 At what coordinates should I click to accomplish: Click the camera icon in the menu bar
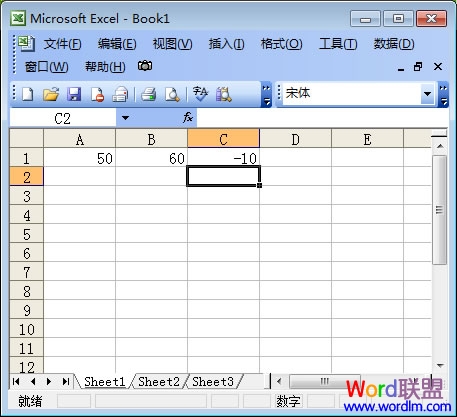[145, 66]
